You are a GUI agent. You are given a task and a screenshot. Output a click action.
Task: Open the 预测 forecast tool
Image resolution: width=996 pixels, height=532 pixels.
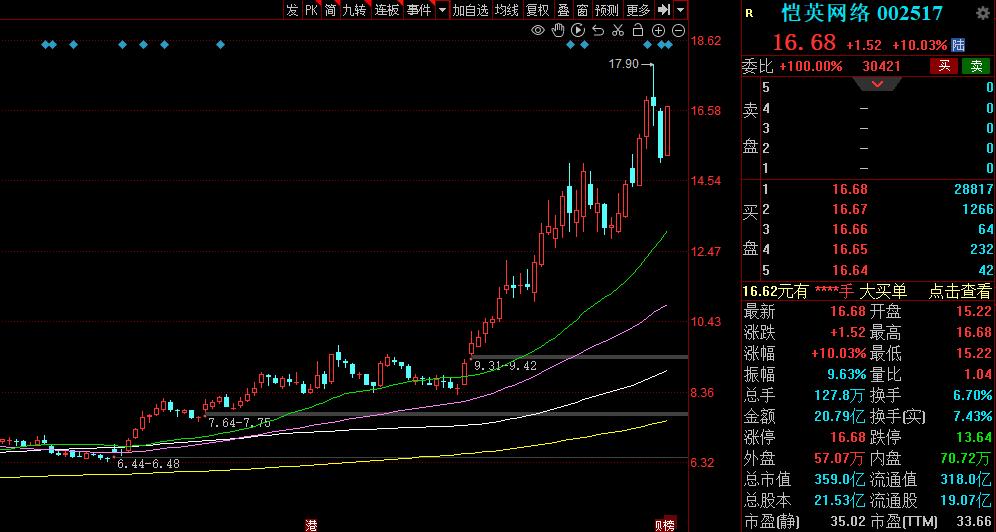coord(607,10)
